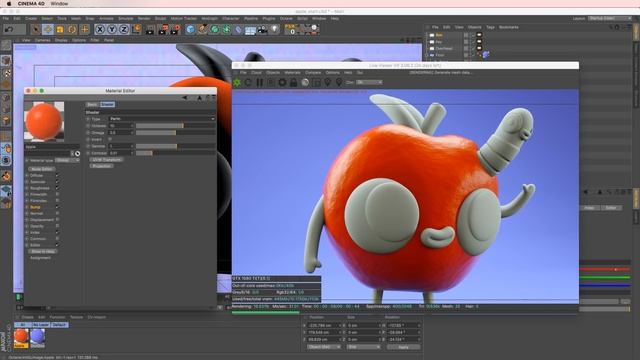Toggle the Diffuse channel checkbox
Screen dimensions: 640x360
click(57, 176)
